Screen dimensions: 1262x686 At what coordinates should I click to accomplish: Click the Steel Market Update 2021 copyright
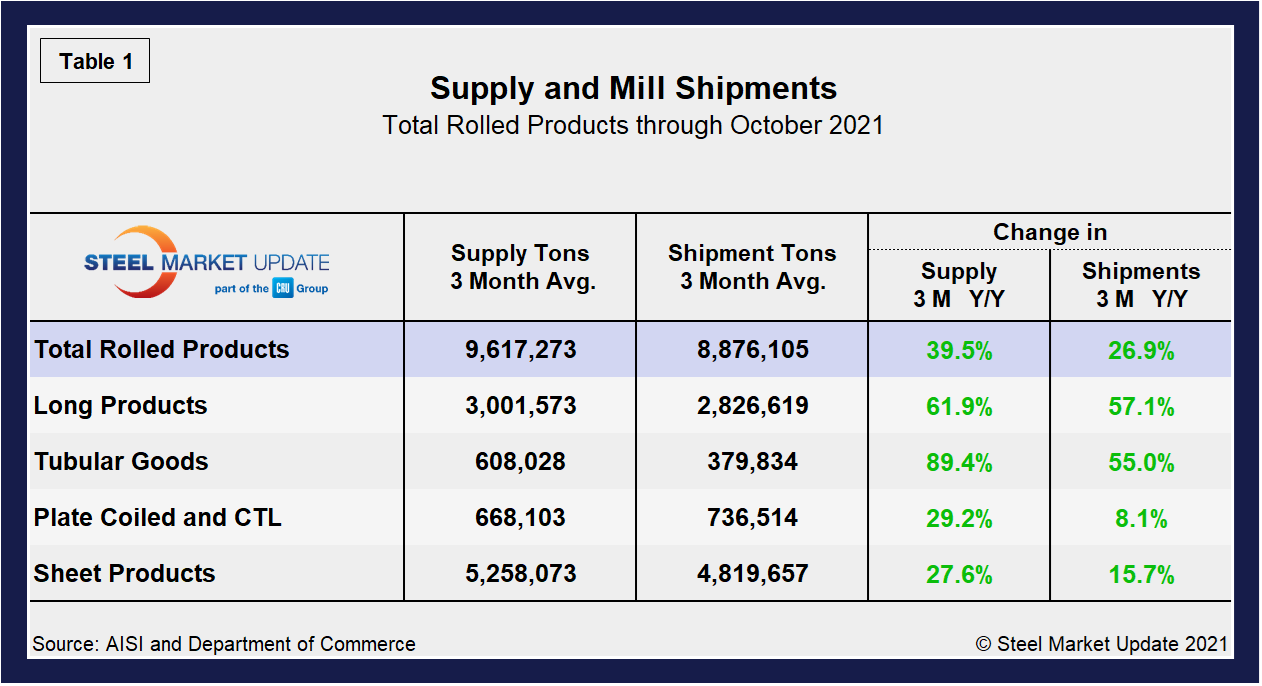(x=1104, y=644)
